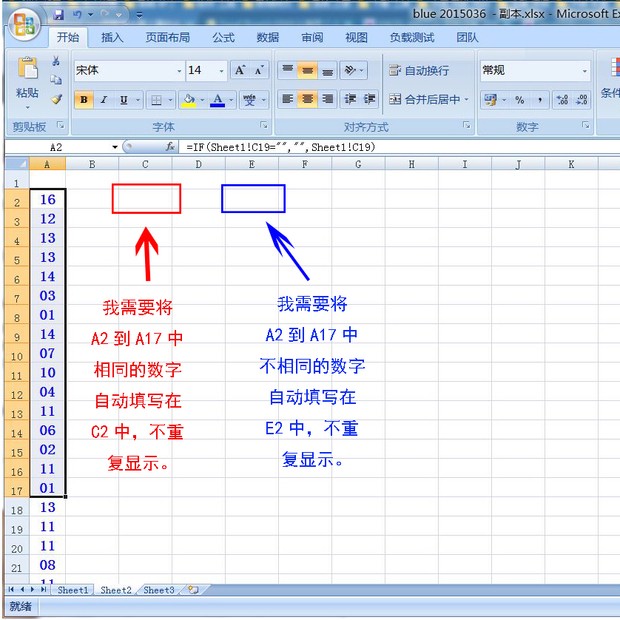Viewport: 620px width, 620px height.
Task: Switch to the 插入 ribbon tab
Action: click(113, 38)
